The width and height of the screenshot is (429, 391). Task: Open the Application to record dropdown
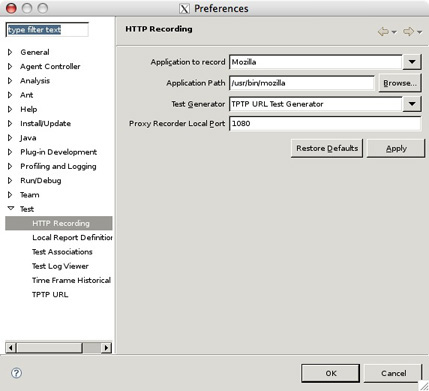point(412,62)
